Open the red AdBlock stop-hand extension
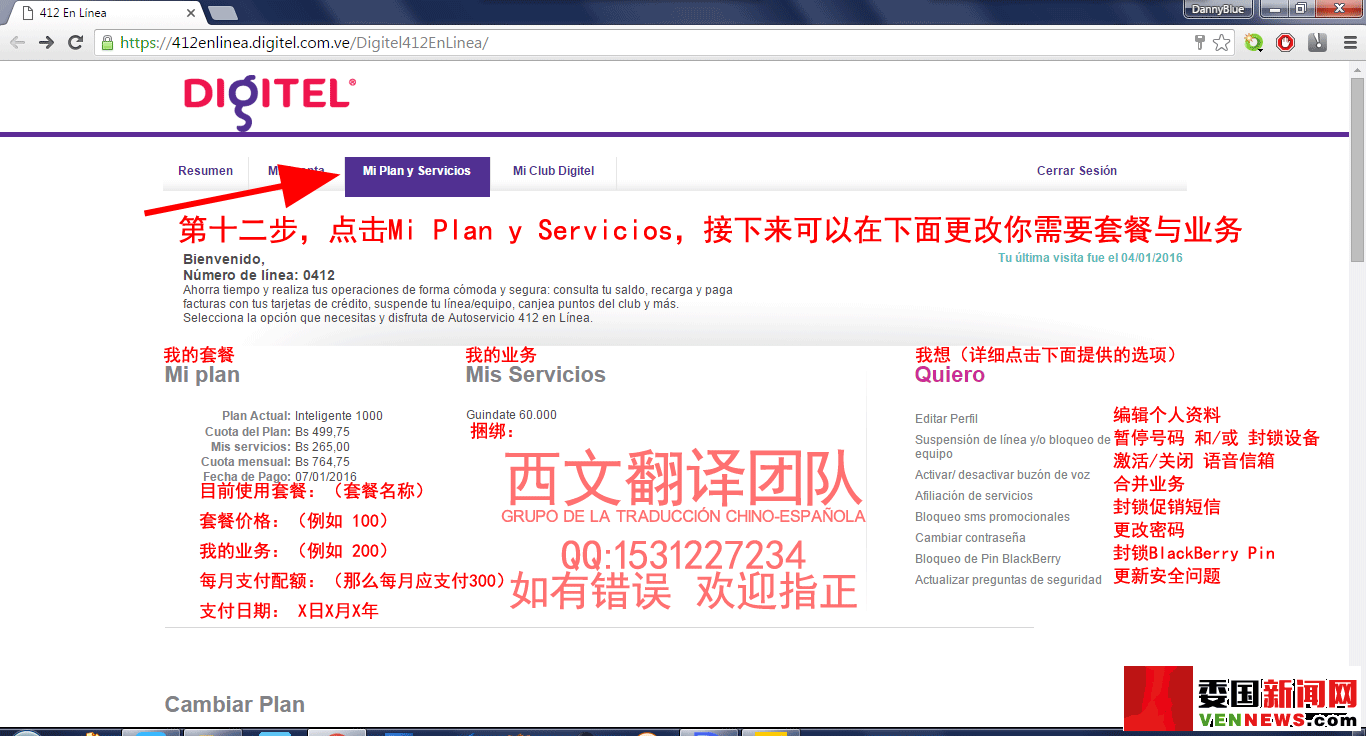Screen dimensions: 1366x736 click(x=1286, y=43)
